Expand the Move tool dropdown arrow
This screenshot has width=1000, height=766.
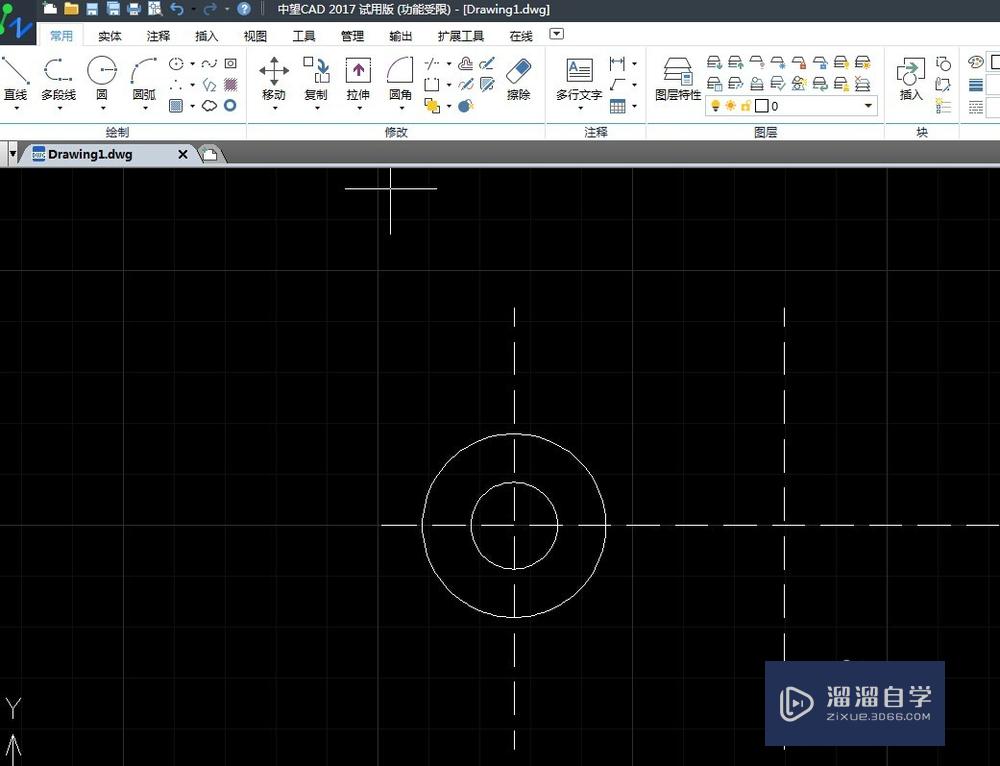[275, 108]
